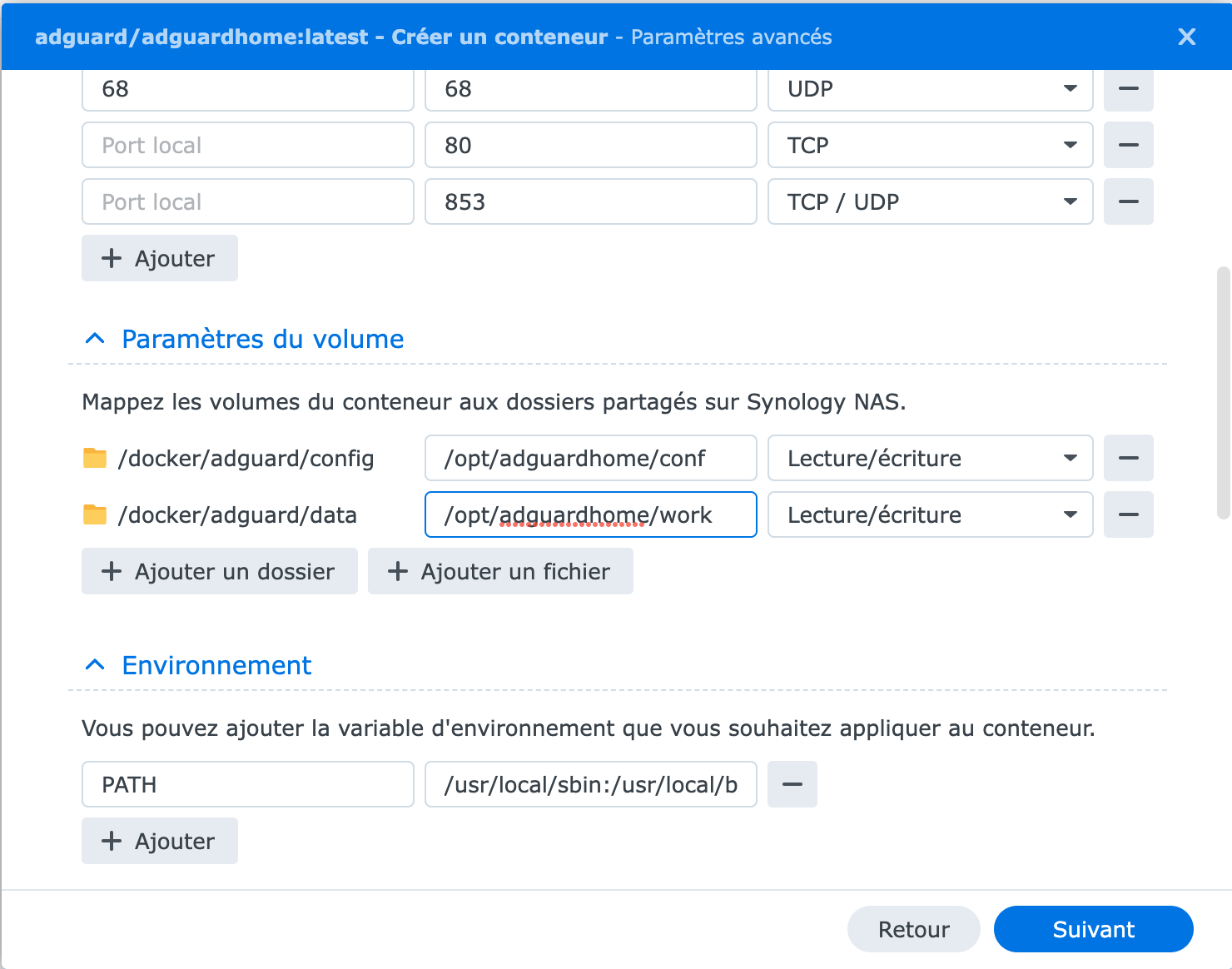Click container port field containing 68
Image resolution: width=1232 pixels, height=969 pixels.
[x=590, y=89]
